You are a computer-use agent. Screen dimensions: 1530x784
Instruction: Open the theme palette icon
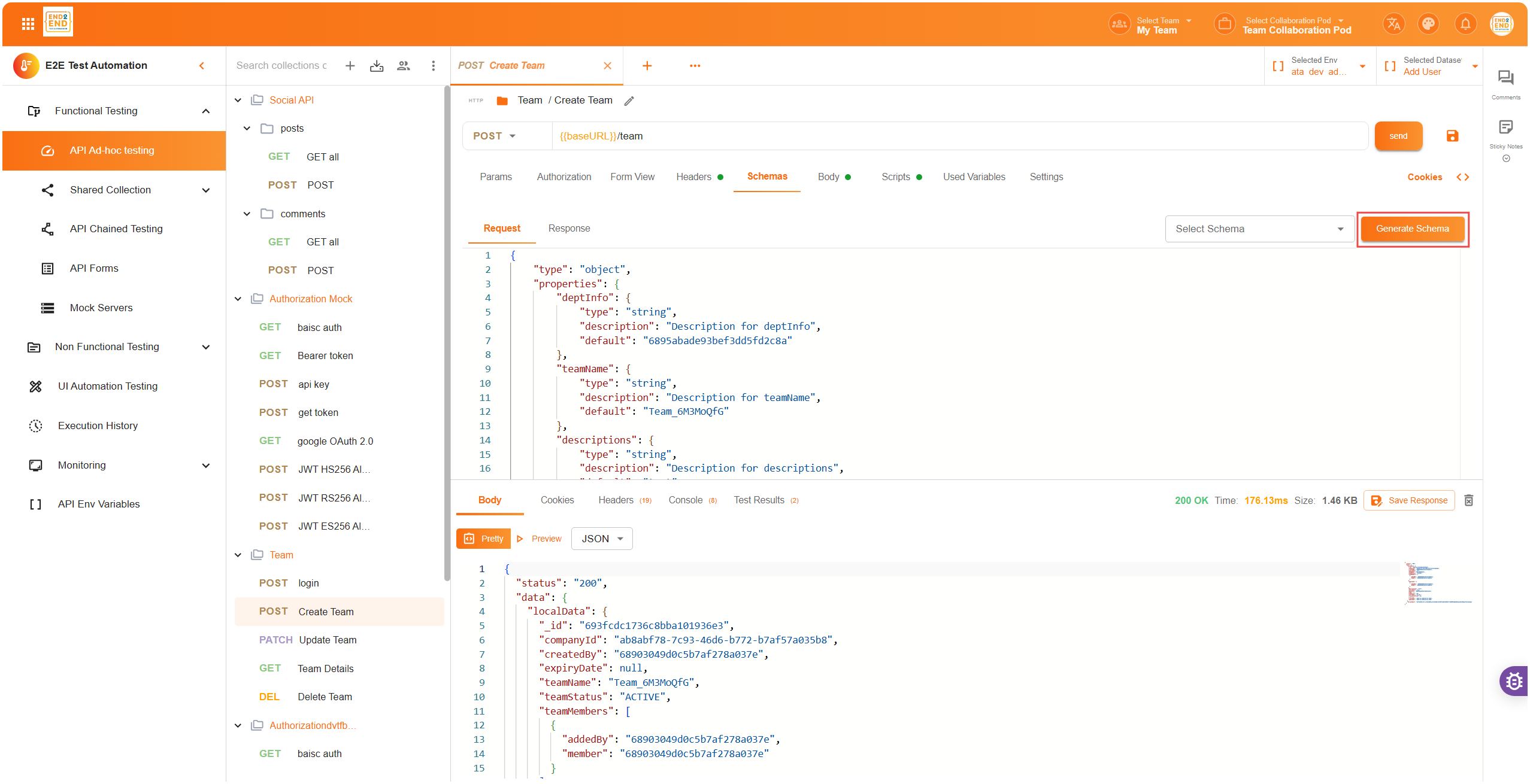tap(1428, 24)
